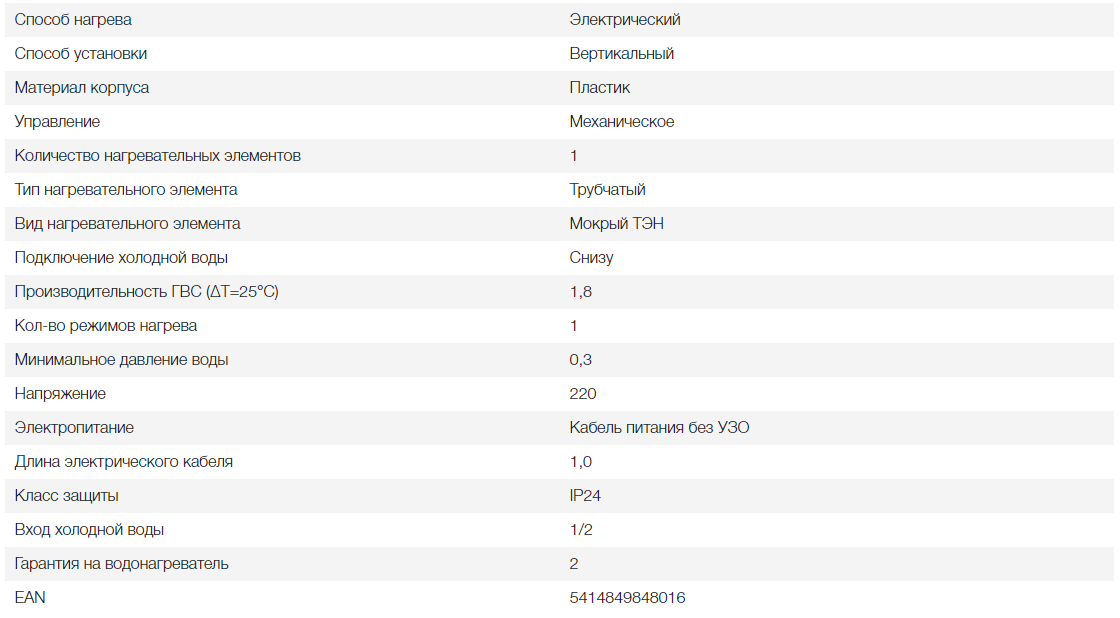Select the EAN number 5414849848016
Screen dimensions: 1120x618
point(627,598)
